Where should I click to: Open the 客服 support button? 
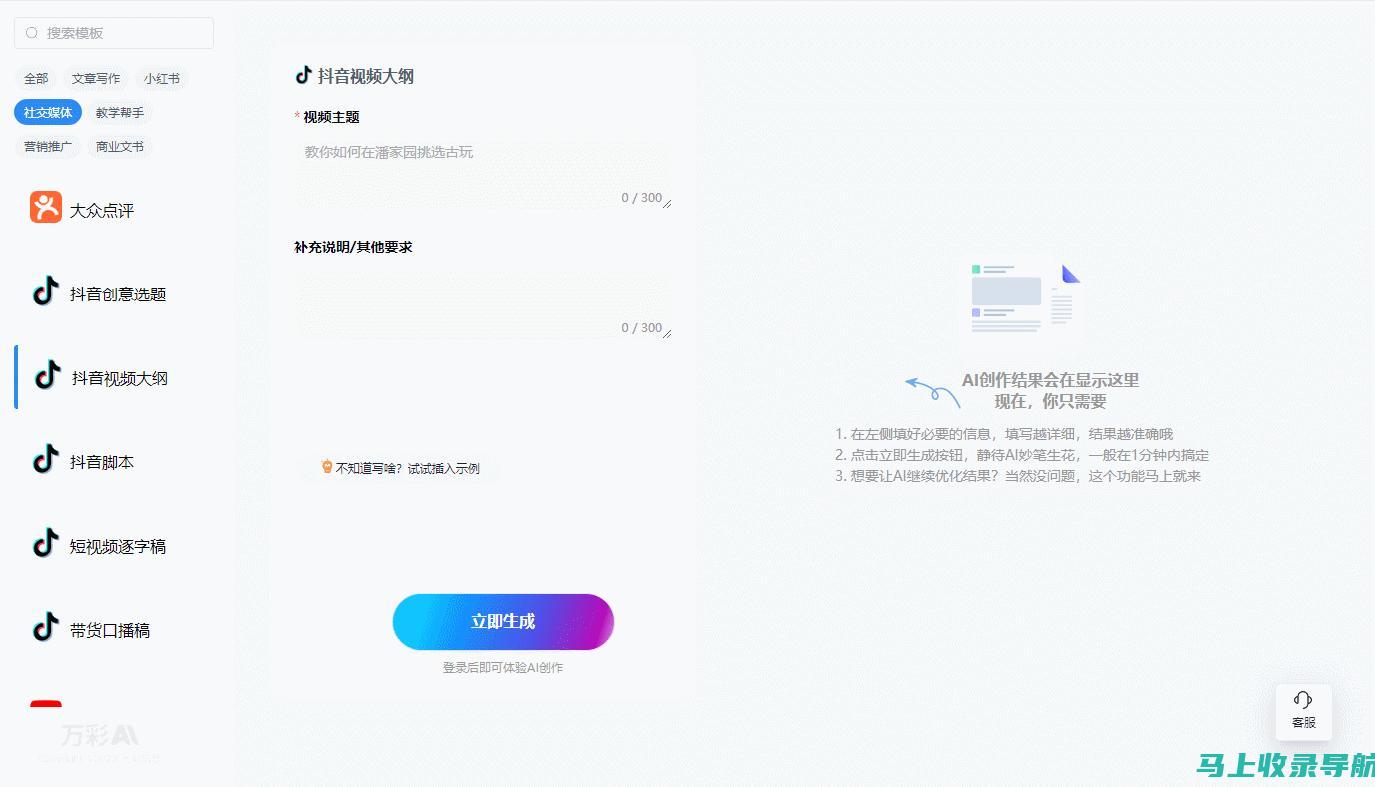[1303, 711]
